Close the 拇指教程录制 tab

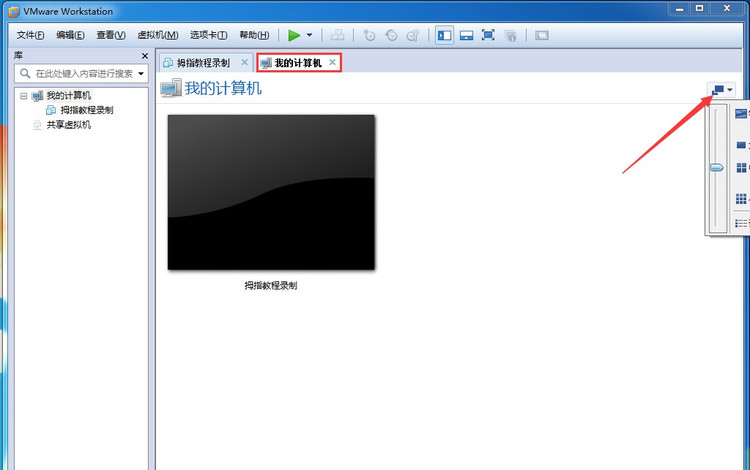[244, 62]
